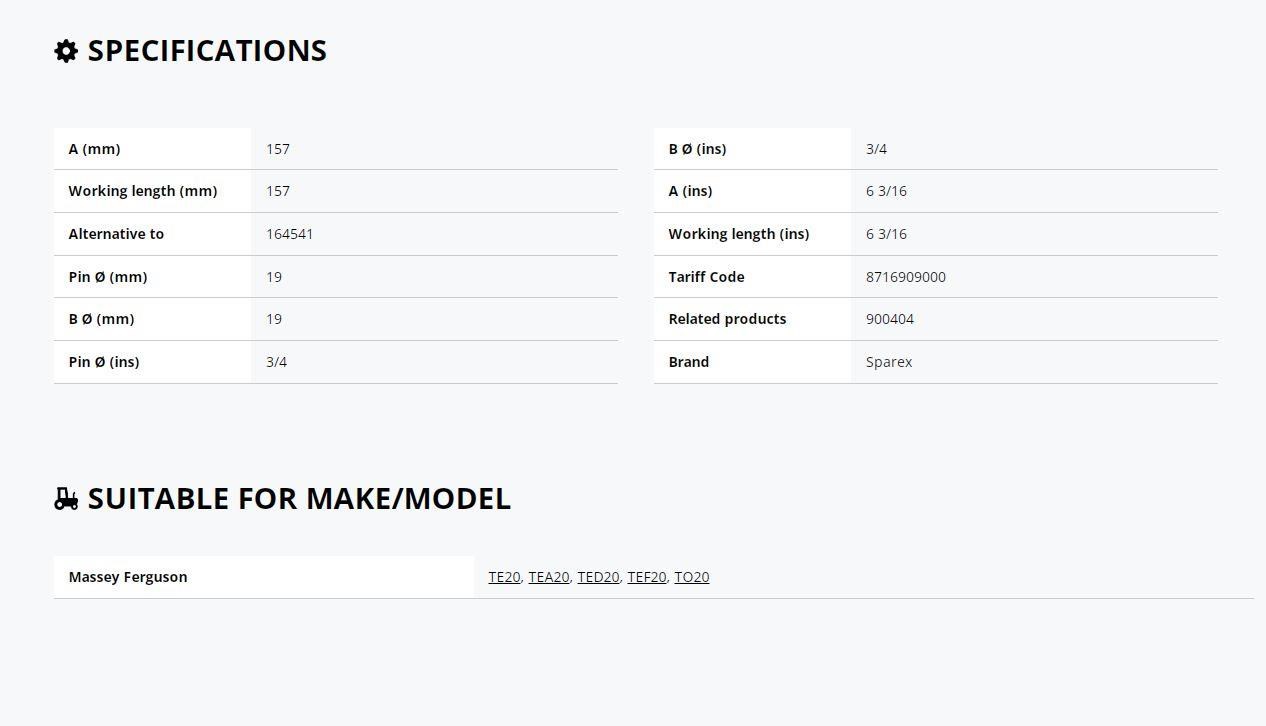Viewport: 1266px width, 726px height.
Task: Click the Alternative to value 164541
Action: 290,234
